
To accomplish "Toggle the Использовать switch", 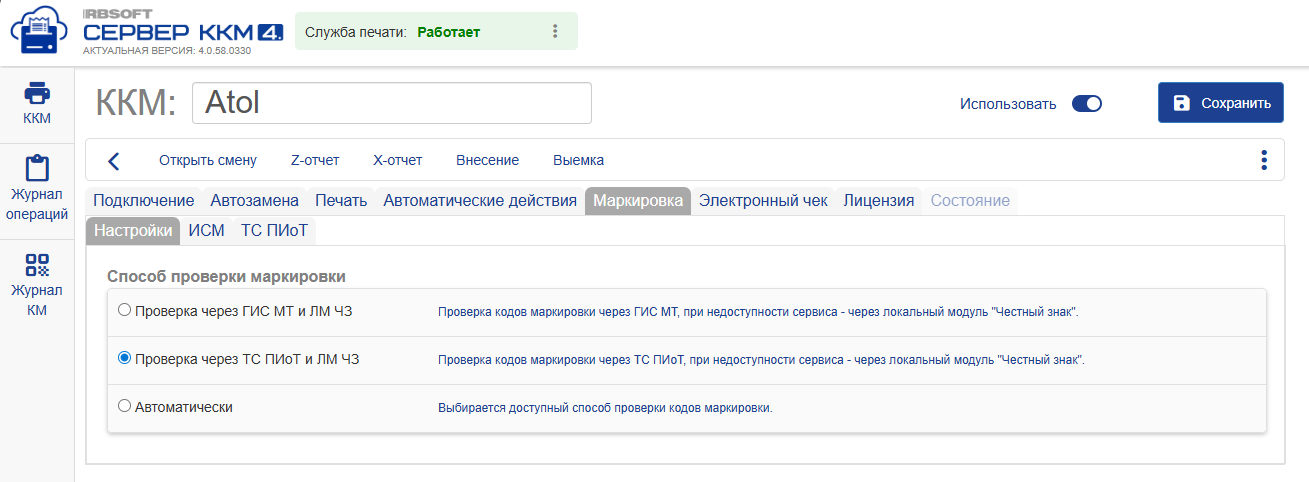I will click(1086, 103).
